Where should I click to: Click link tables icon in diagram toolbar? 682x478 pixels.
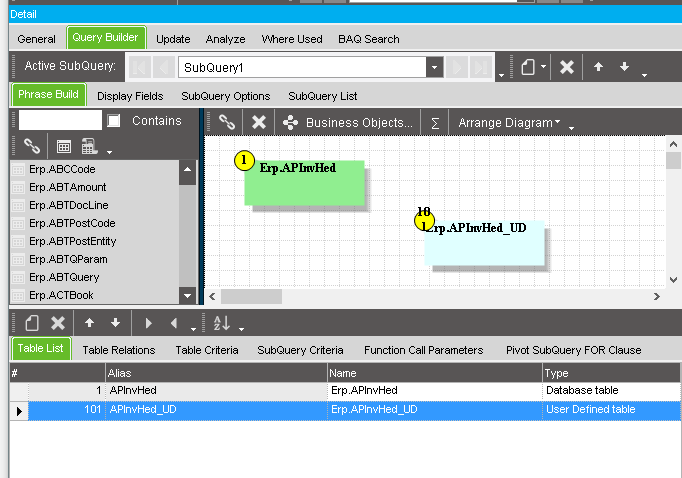point(227,122)
